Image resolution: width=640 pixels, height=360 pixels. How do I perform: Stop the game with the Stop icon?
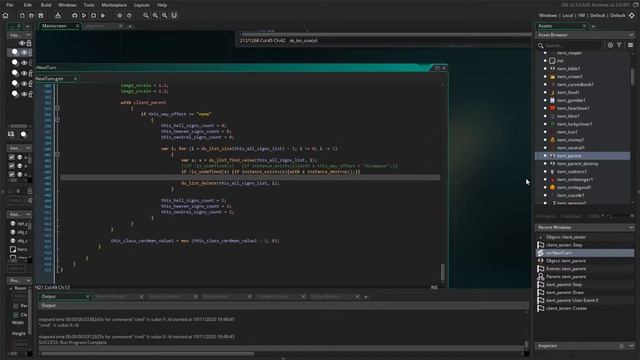click(x=93, y=16)
